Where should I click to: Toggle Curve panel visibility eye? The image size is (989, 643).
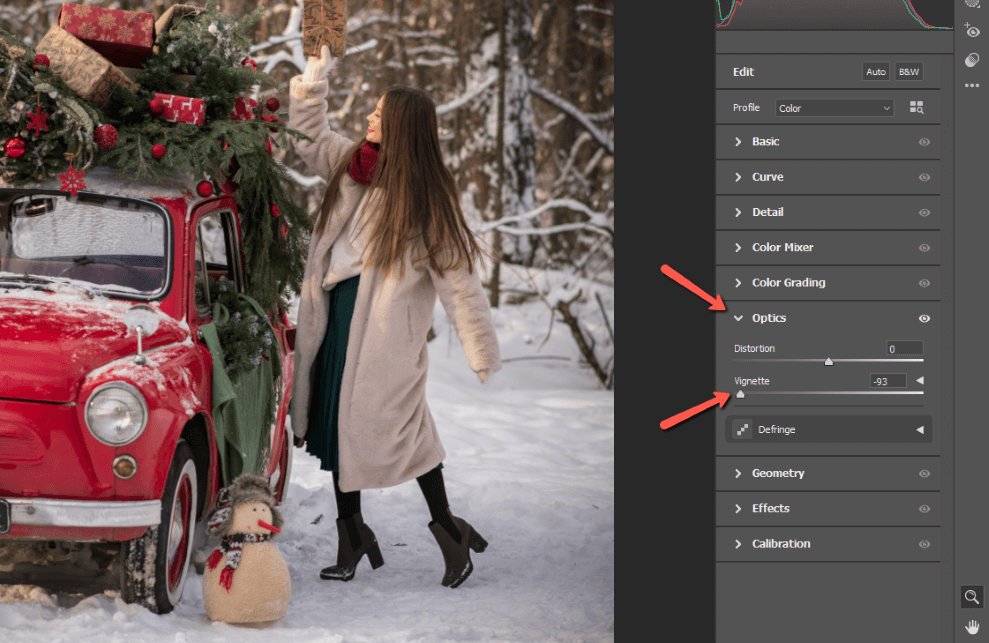[924, 177]
